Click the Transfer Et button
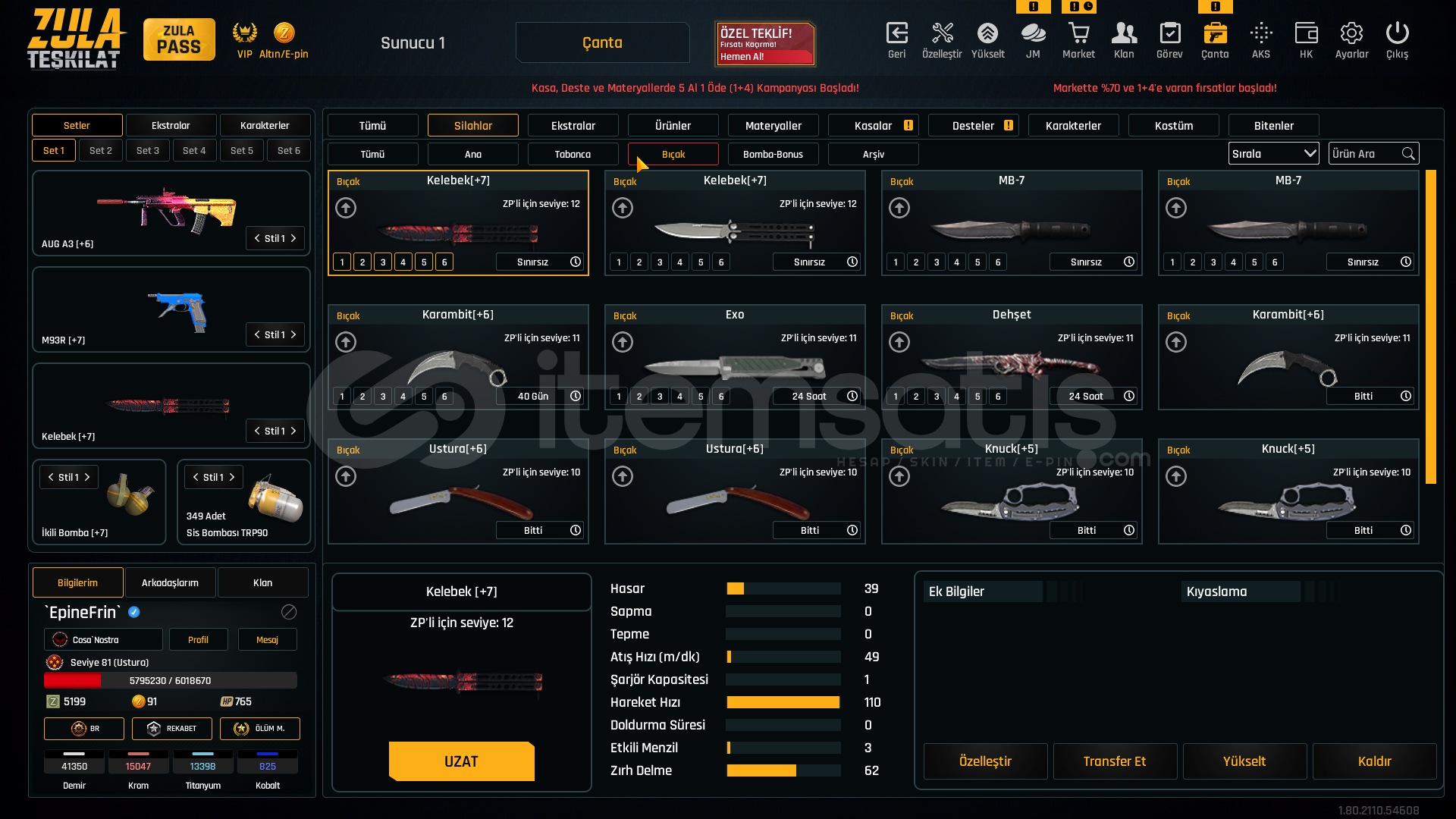1456x819 pixels. pos(1114,761)
